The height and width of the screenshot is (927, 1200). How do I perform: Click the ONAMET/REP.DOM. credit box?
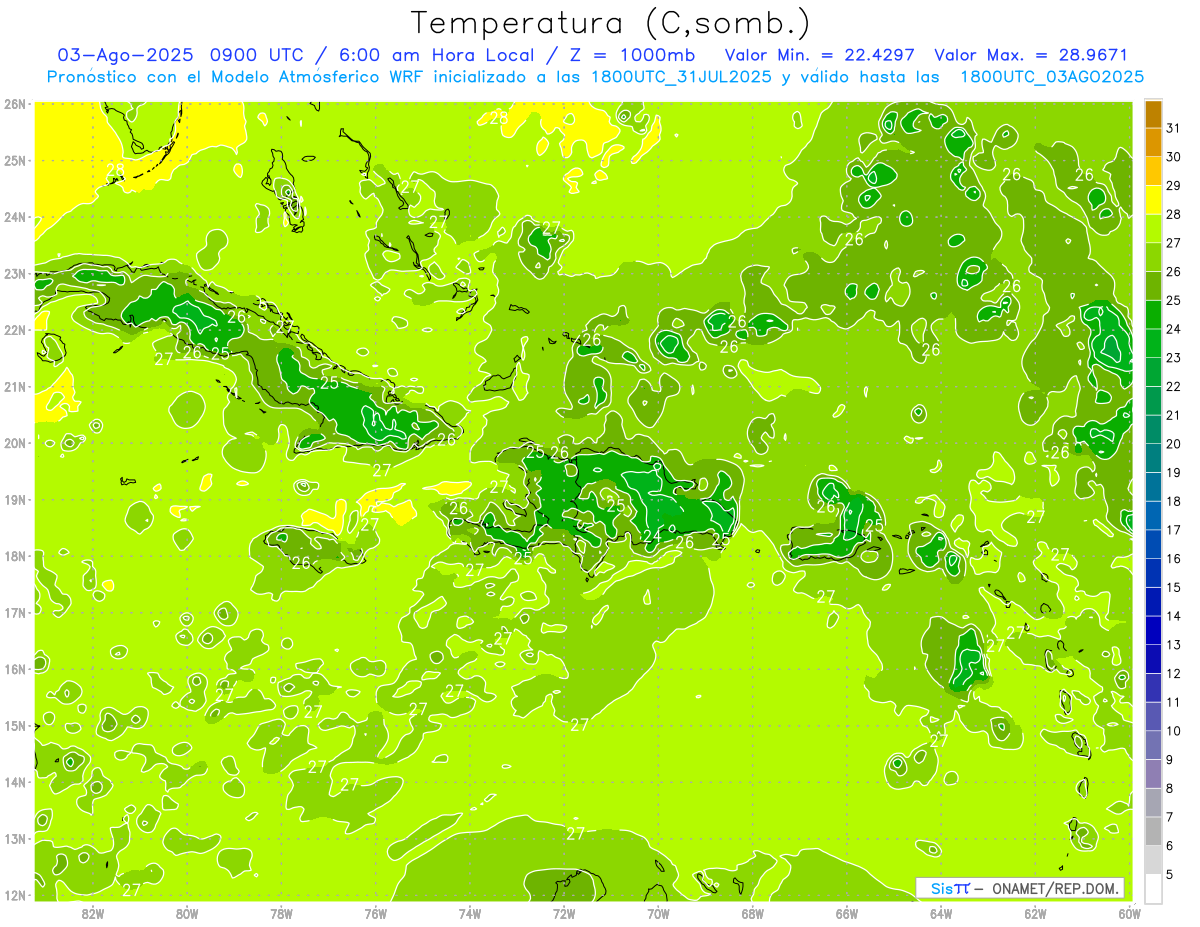point(1020,888)
